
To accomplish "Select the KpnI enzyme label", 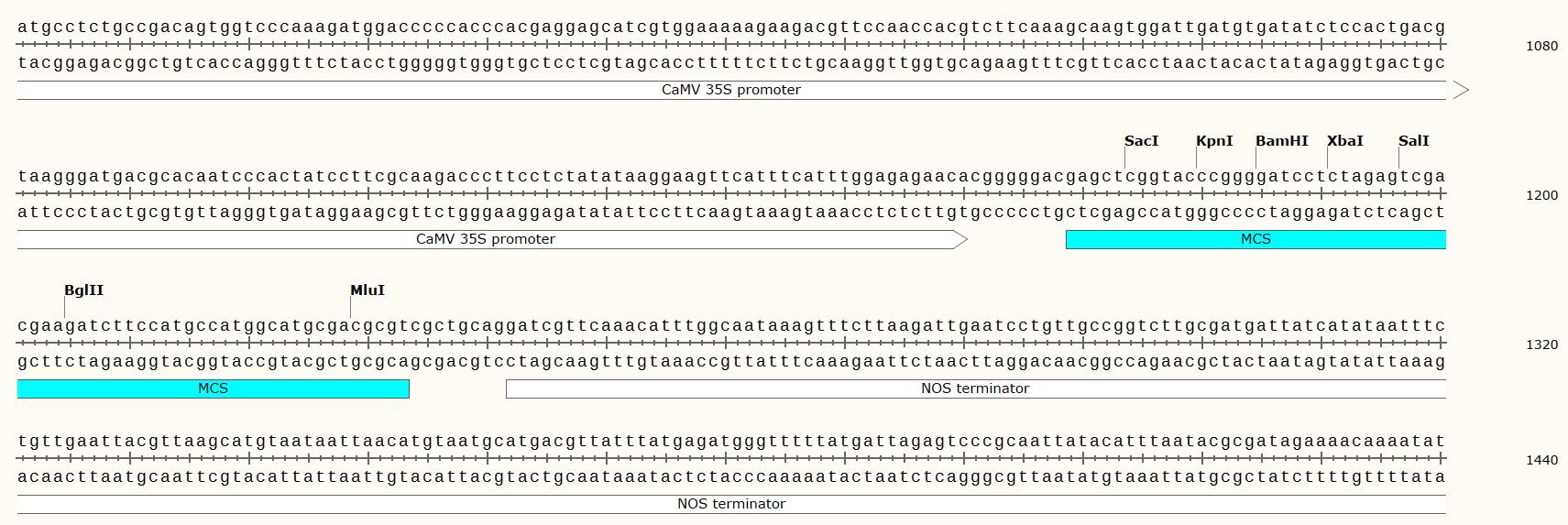I will [x=1214, y=140].
